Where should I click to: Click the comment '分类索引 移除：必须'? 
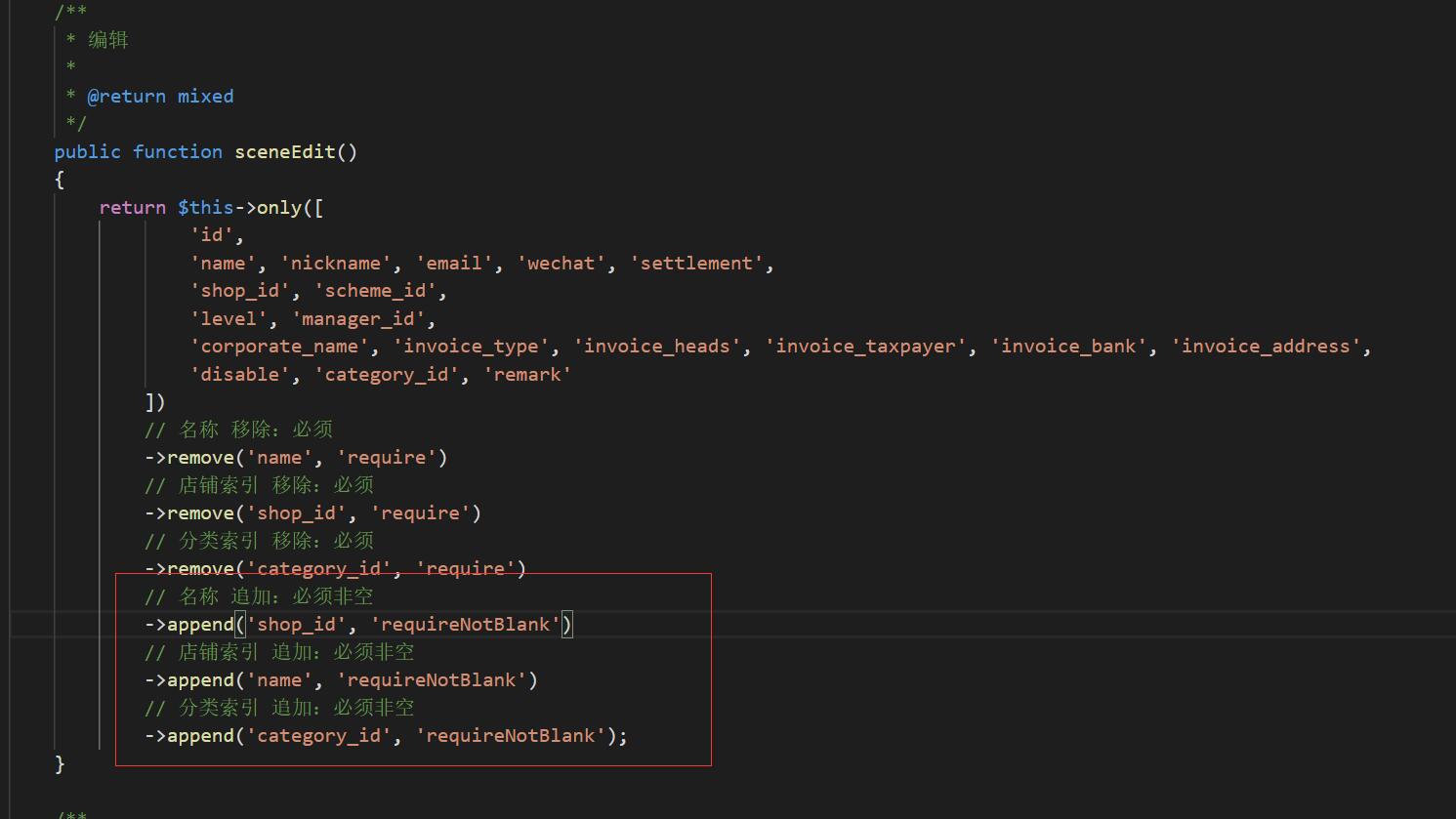pos(260,541)
